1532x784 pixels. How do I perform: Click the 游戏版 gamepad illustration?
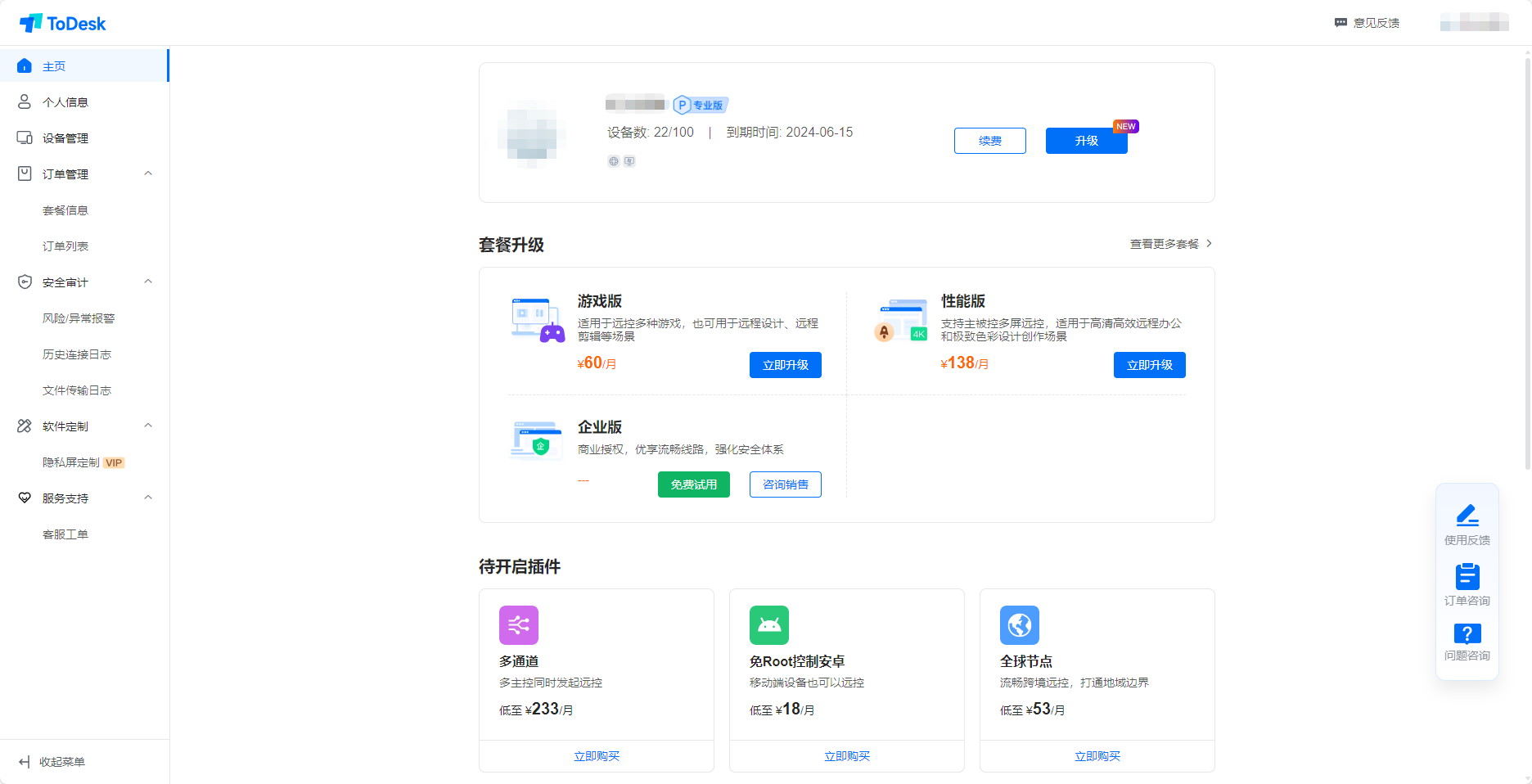(538, 320)
